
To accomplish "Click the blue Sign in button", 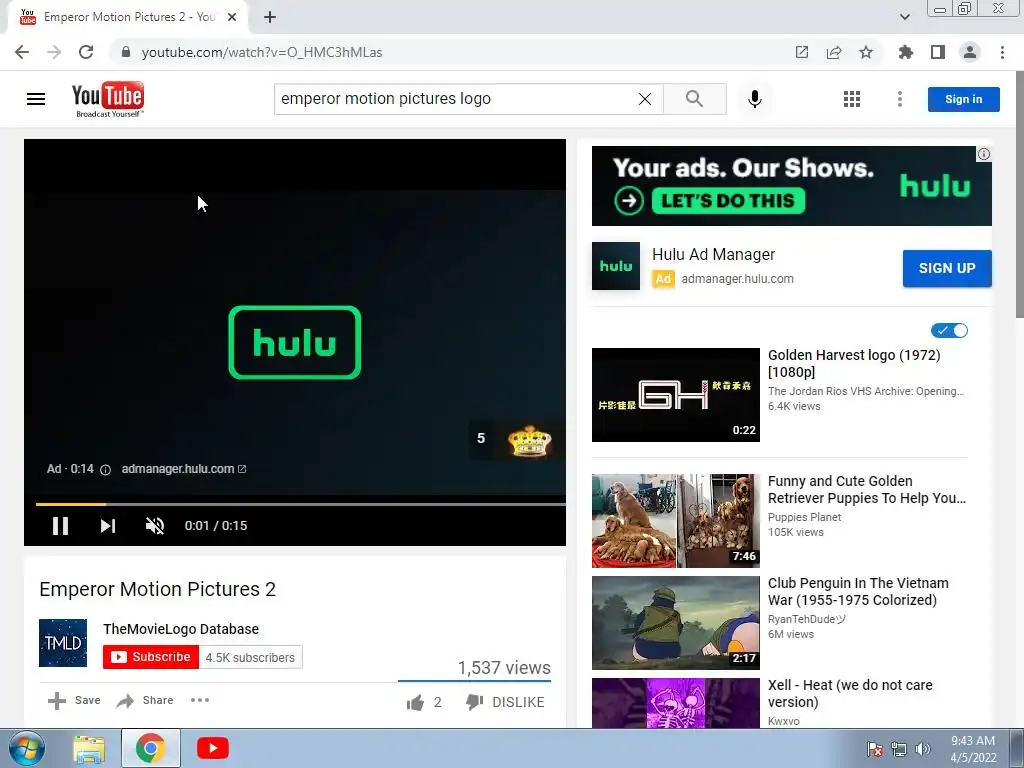I will pos(963,99).
